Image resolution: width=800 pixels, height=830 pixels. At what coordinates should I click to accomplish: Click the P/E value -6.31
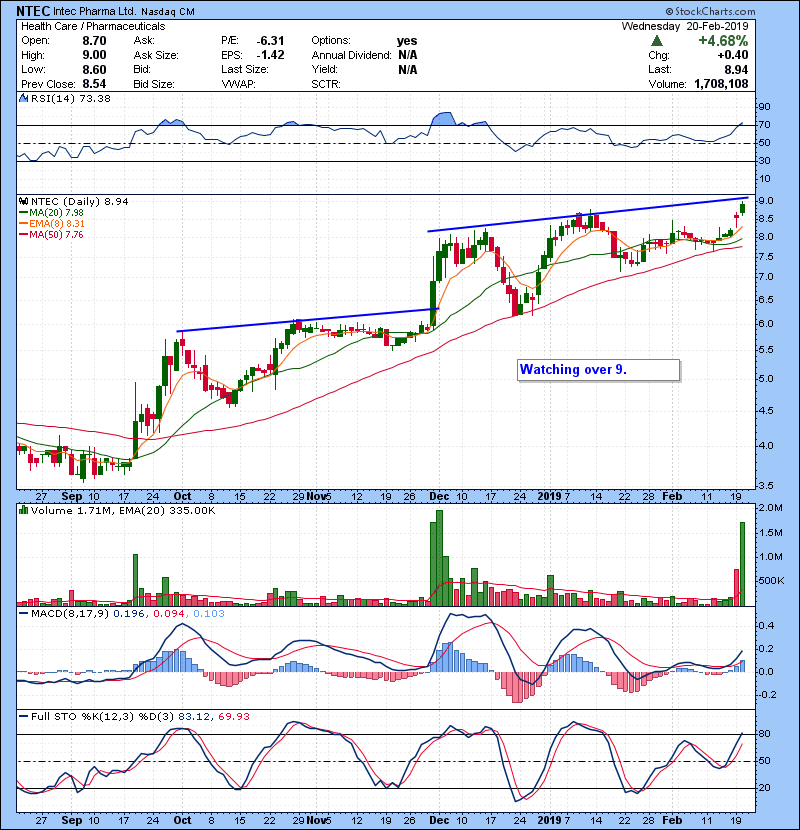pos(270,41)
